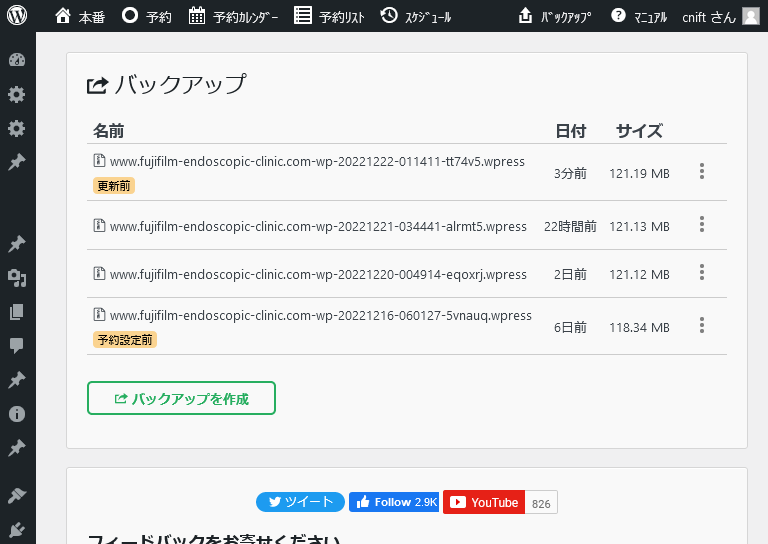Viewport: 768px width, 544px height.
Task: Open the 予約 admin bar item
Action: tap(146, 16)
